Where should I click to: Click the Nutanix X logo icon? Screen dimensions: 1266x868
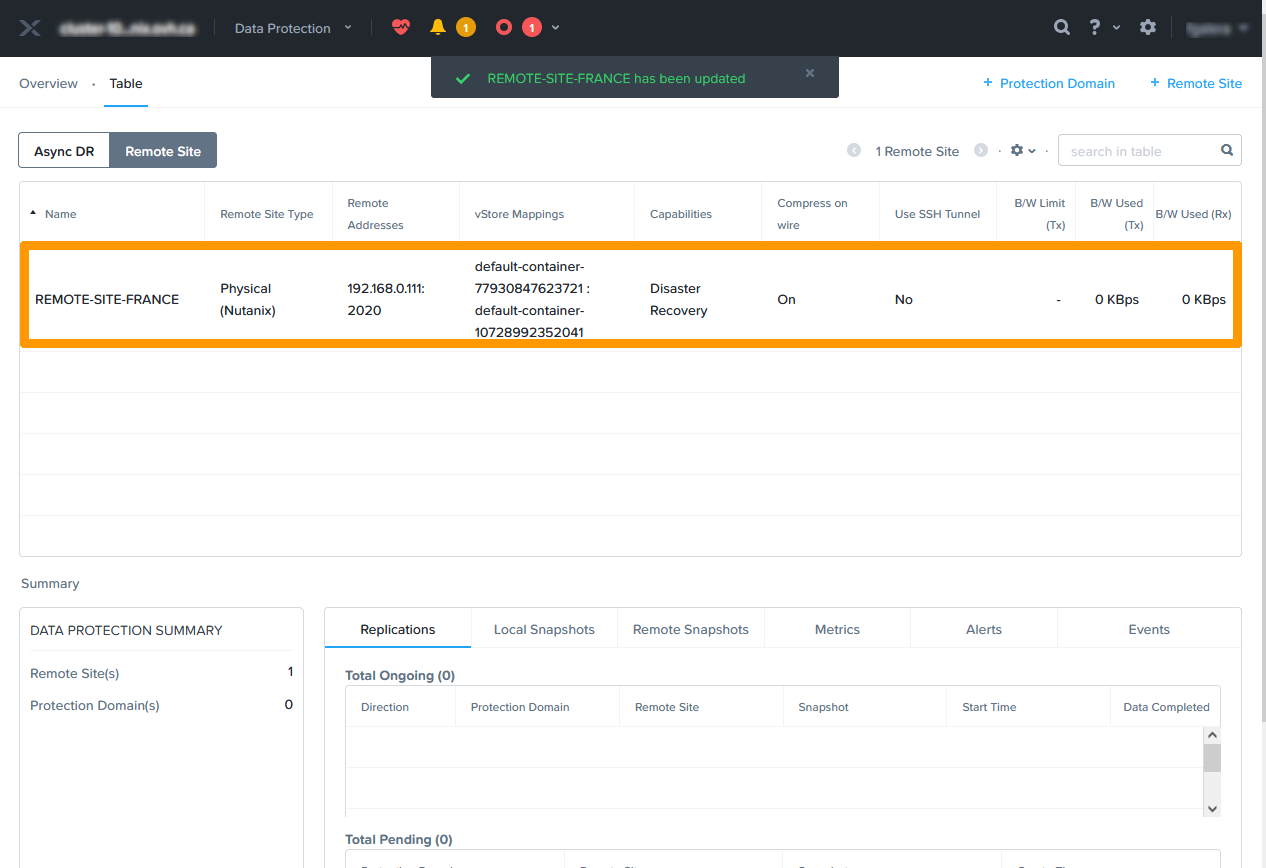[30, 28]
